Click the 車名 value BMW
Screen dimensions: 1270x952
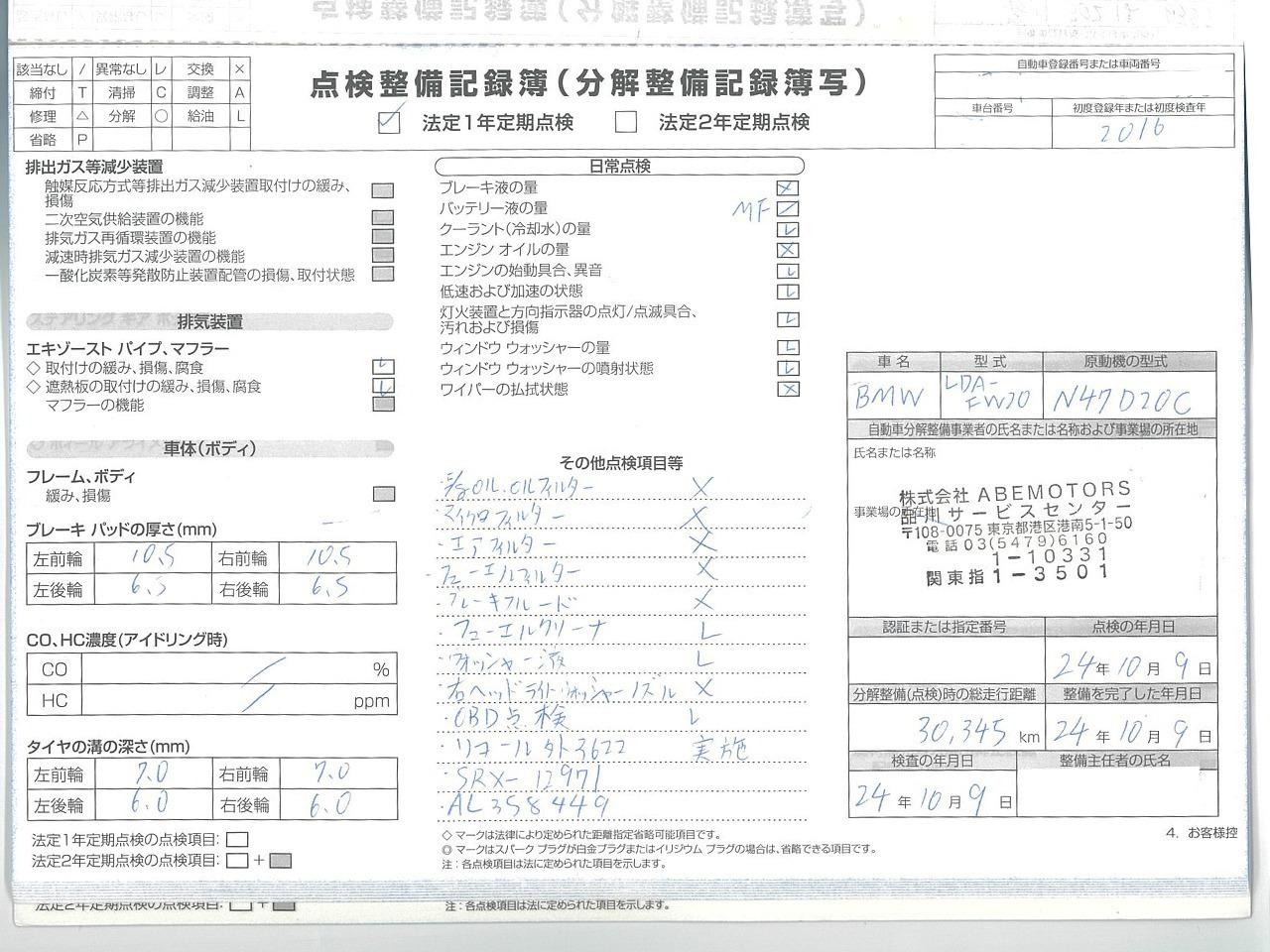pyautogui.click(x=890, y=398)
